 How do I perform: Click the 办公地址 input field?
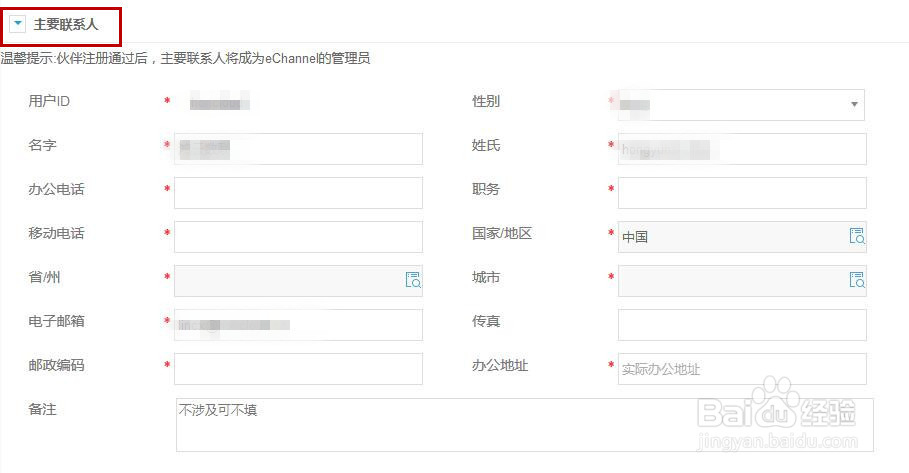coord(742,369)
